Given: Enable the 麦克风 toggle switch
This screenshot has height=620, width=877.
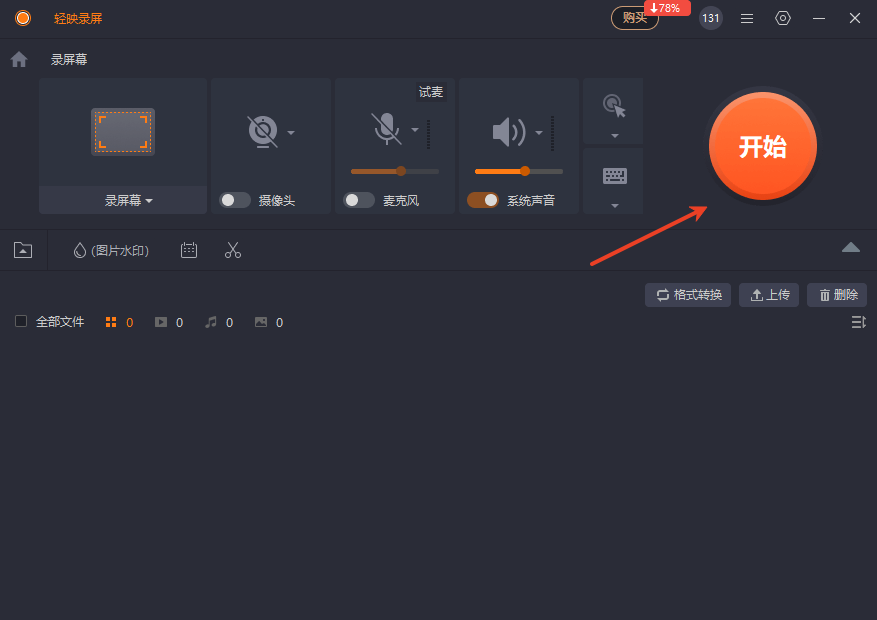Looking at the screenshot, I should coord(359,200).
